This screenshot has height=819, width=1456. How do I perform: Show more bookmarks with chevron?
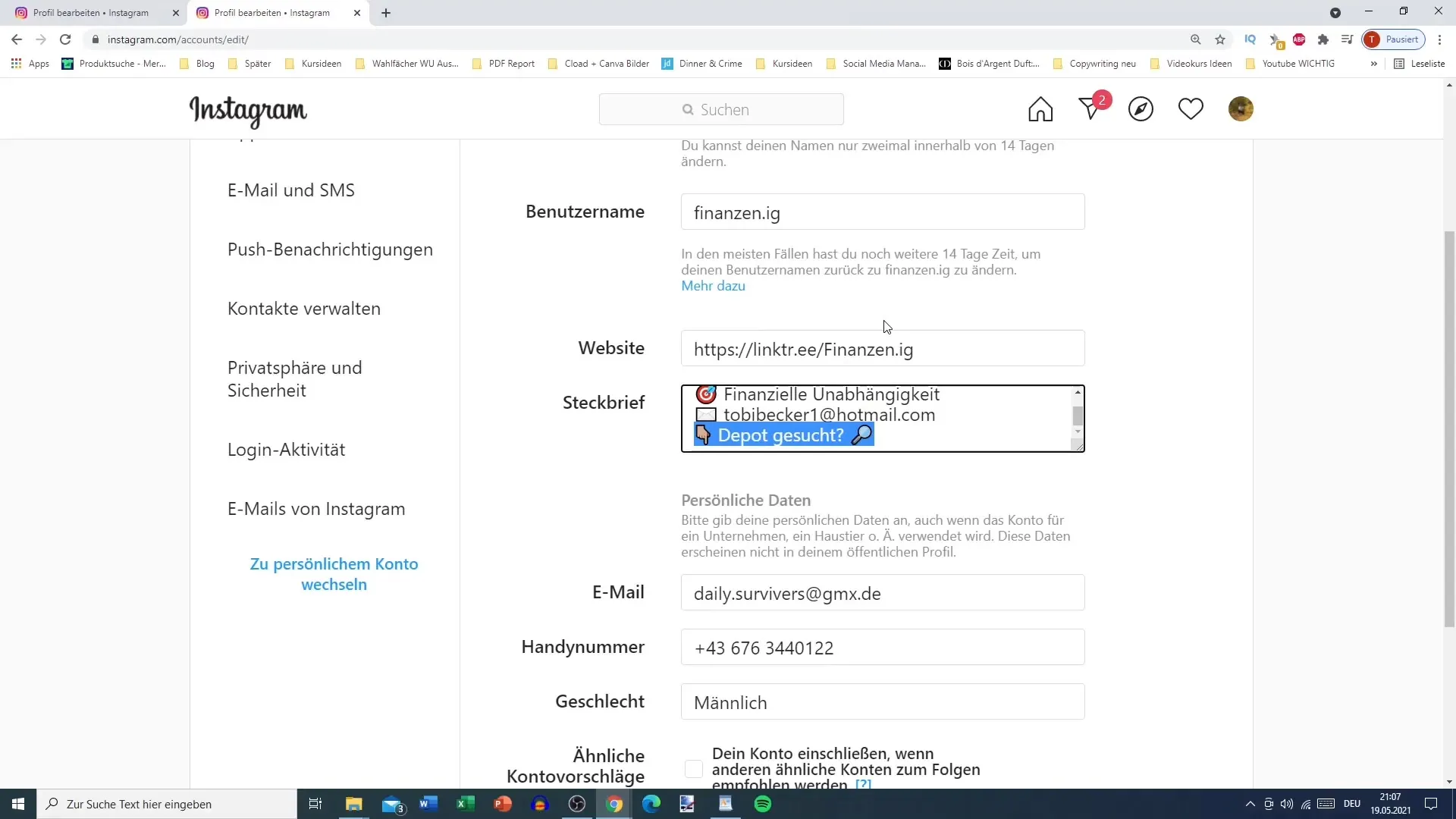1373,64
